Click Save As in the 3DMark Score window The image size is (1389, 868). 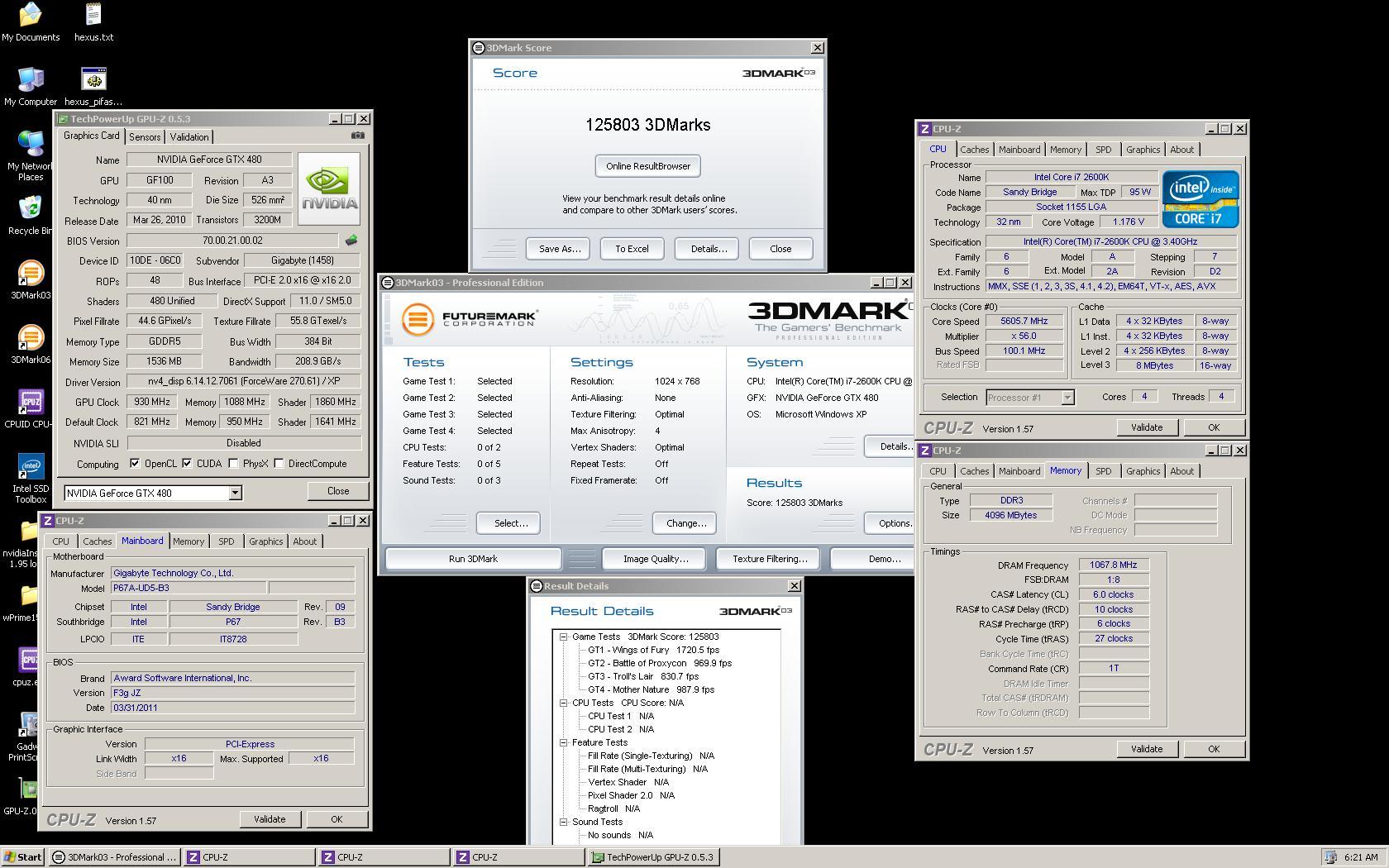pos(559,249)
